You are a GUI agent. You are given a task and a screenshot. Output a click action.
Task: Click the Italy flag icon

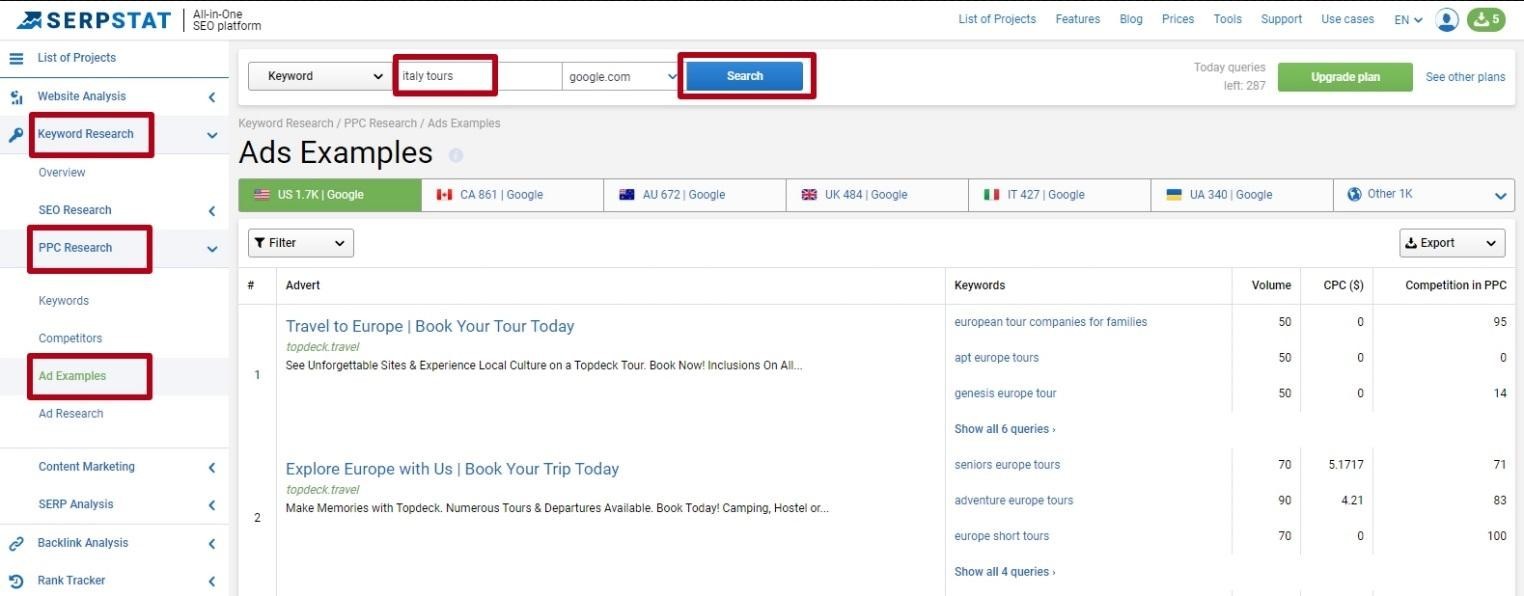tap(991, 195)
